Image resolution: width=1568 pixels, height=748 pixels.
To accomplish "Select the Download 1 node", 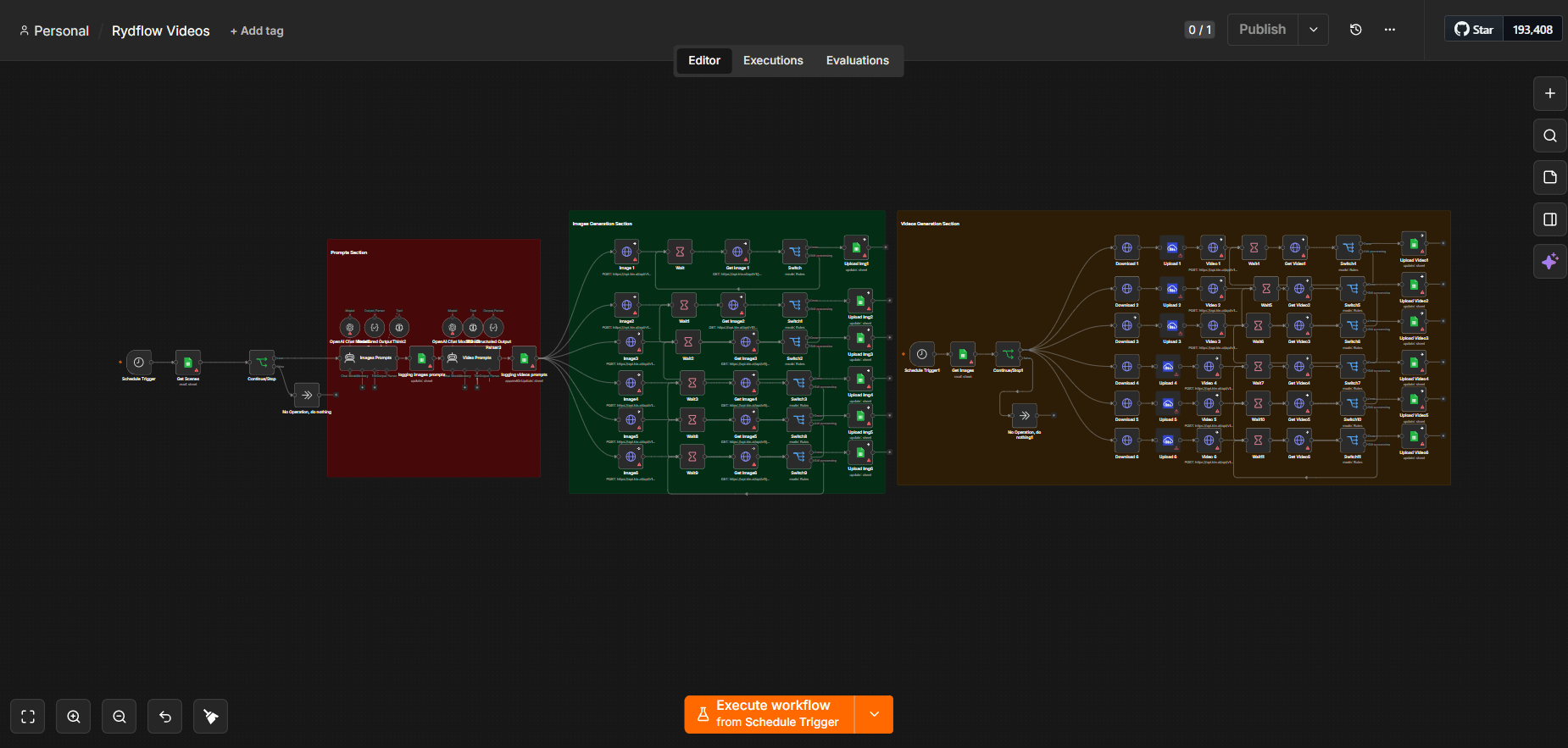I will (x=1126, y=247).
